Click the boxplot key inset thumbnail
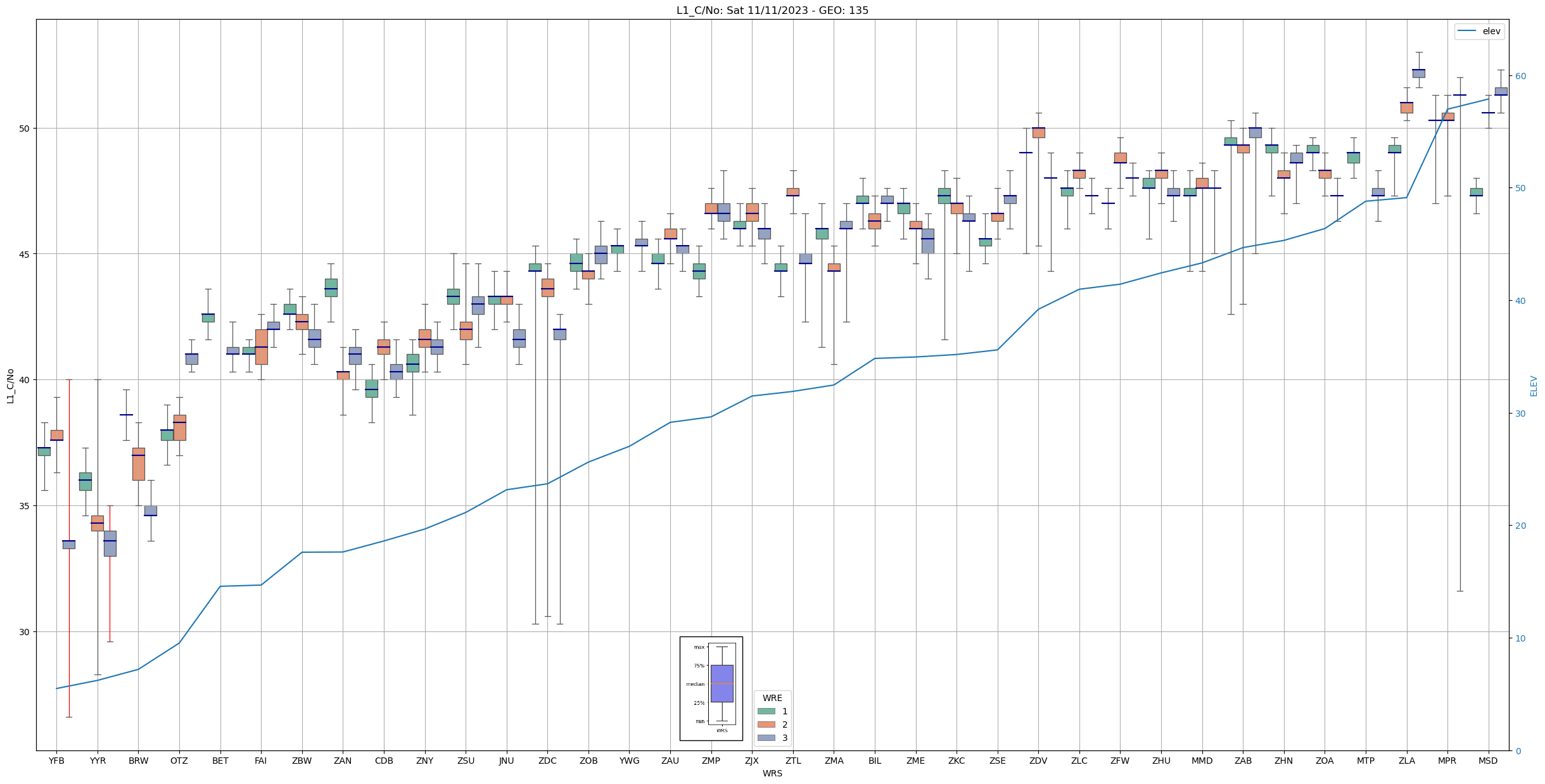 711,688
